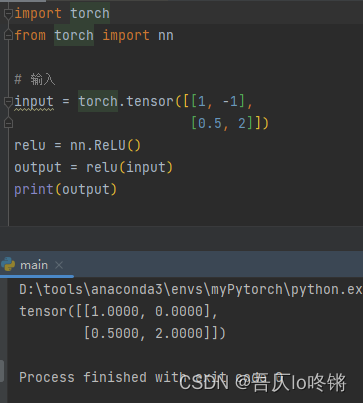
Task: Collapse the fold marker at 'input = torch.tensor'
Action: tap(8, 101)
